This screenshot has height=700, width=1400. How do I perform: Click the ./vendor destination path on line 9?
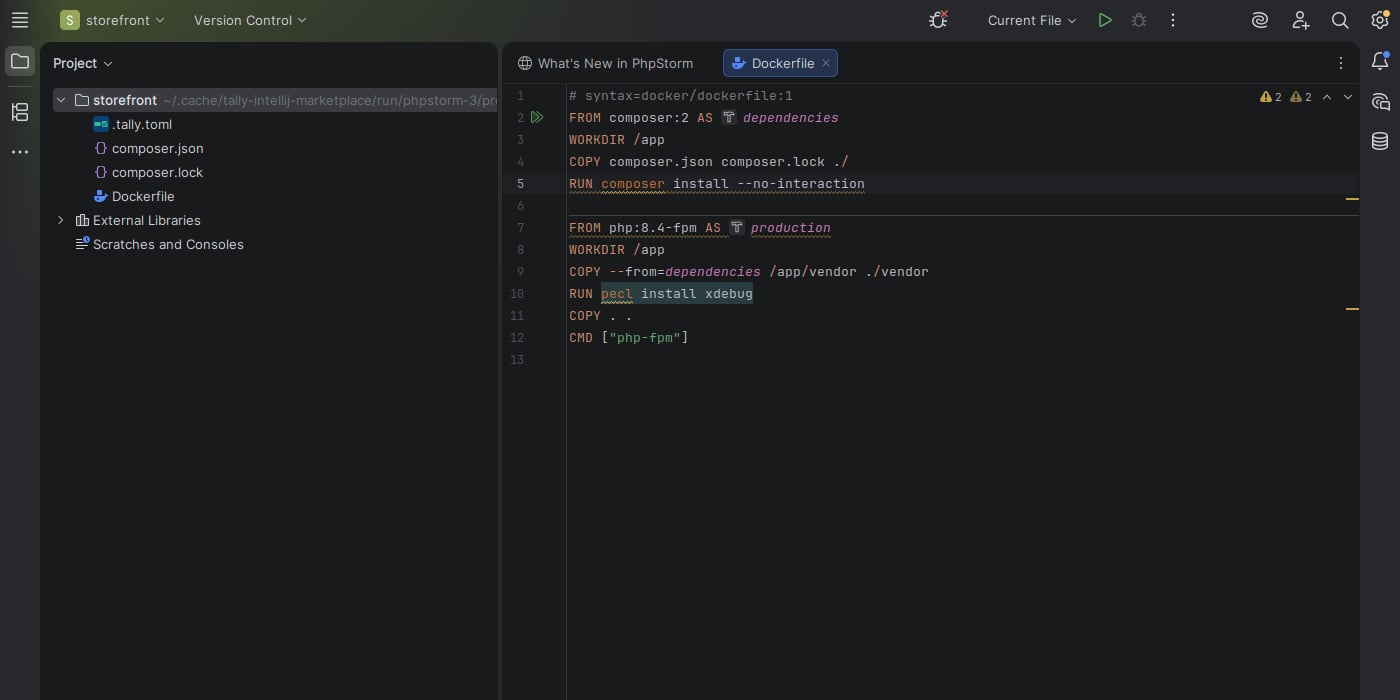[x=897, y=271]
